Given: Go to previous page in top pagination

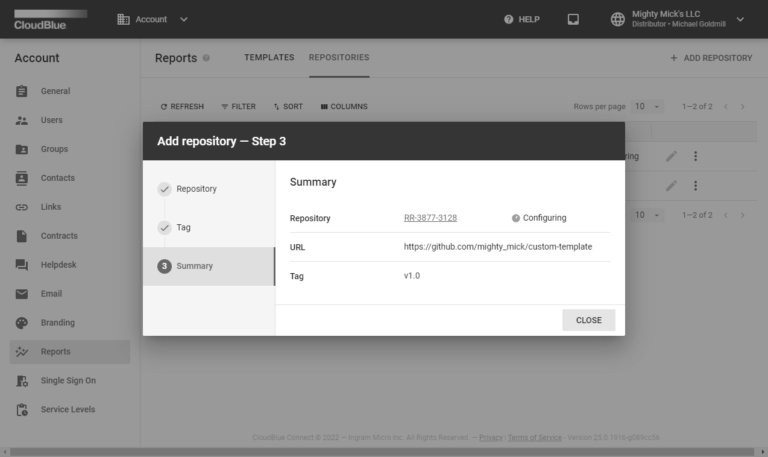Looking at the screenshot, I should [726, 106].
